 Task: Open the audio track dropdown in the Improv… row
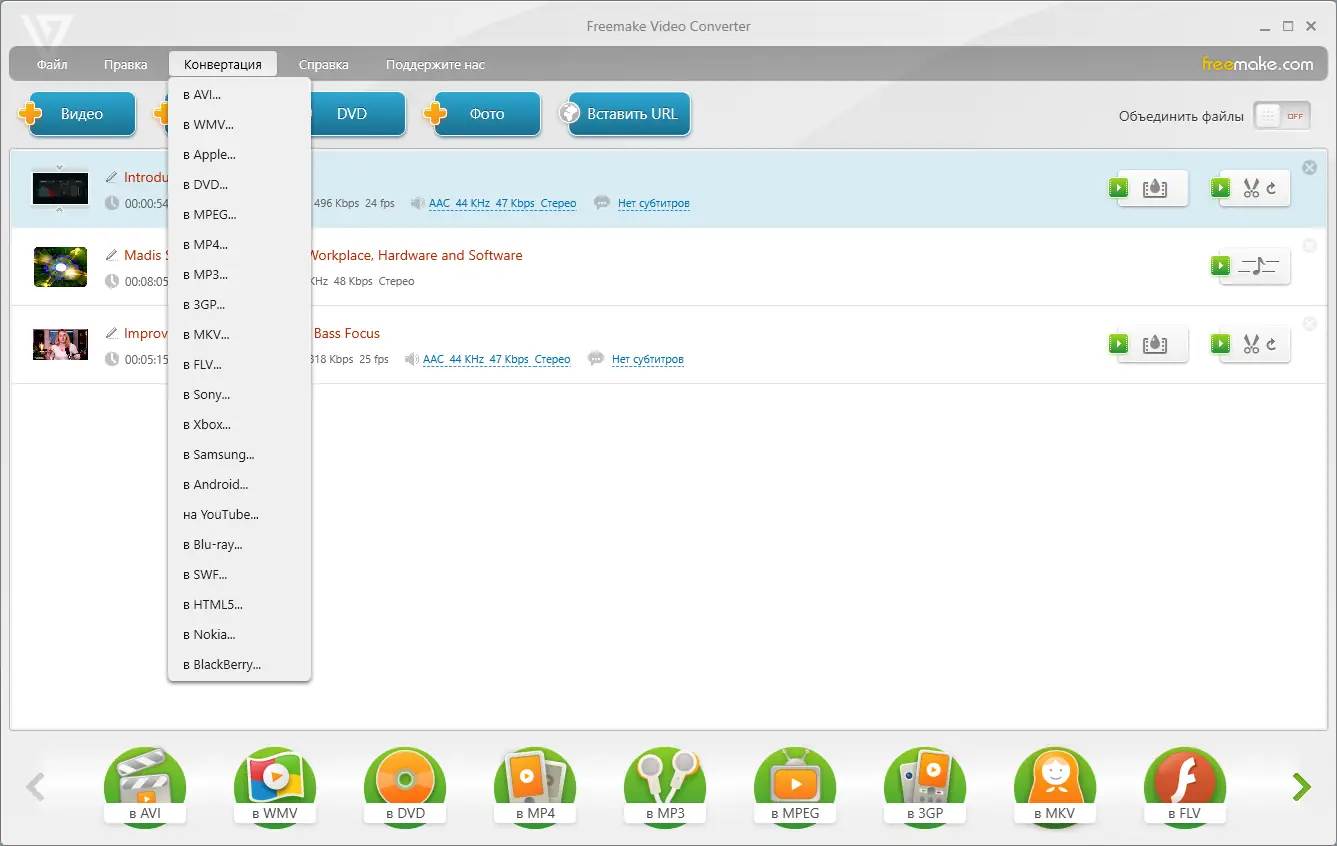pos(497,359)
